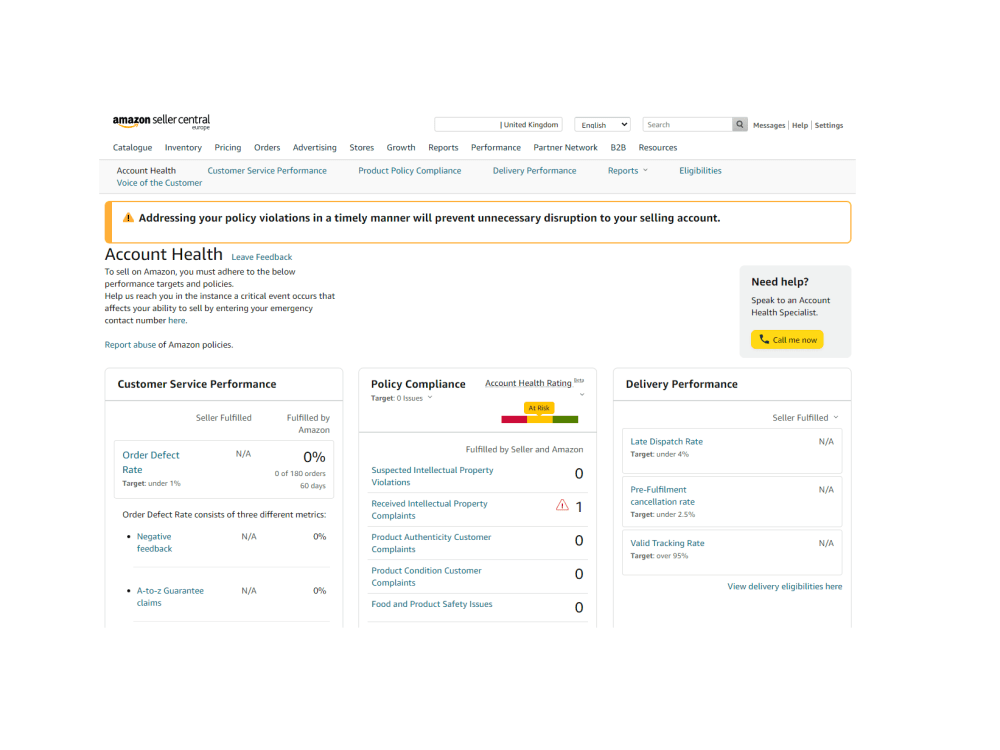
Task: Open the Messages link
Action: [769, 125]
